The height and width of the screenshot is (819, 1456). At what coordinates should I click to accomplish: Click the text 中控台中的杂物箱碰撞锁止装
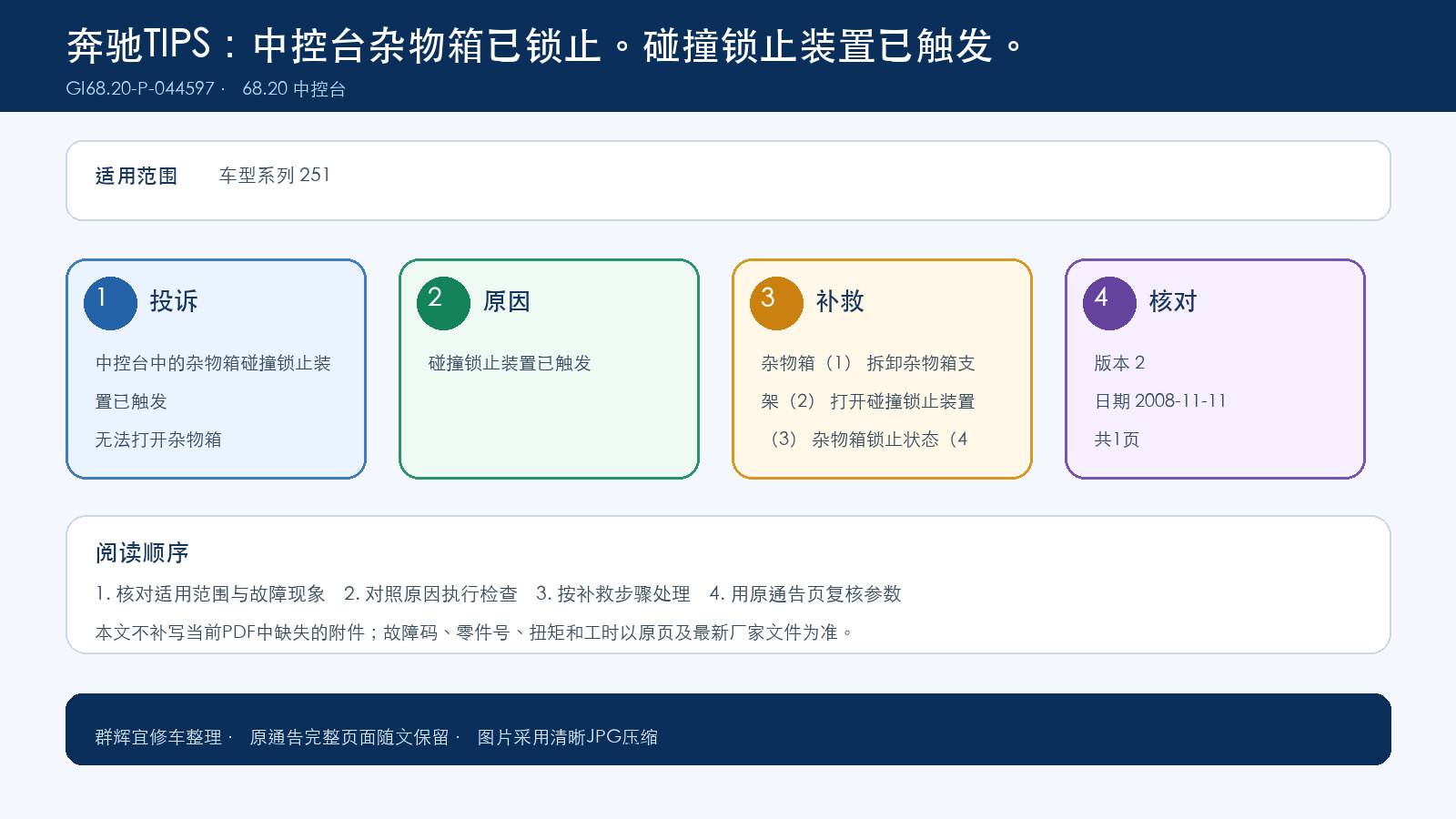click(x=214, y=363)
